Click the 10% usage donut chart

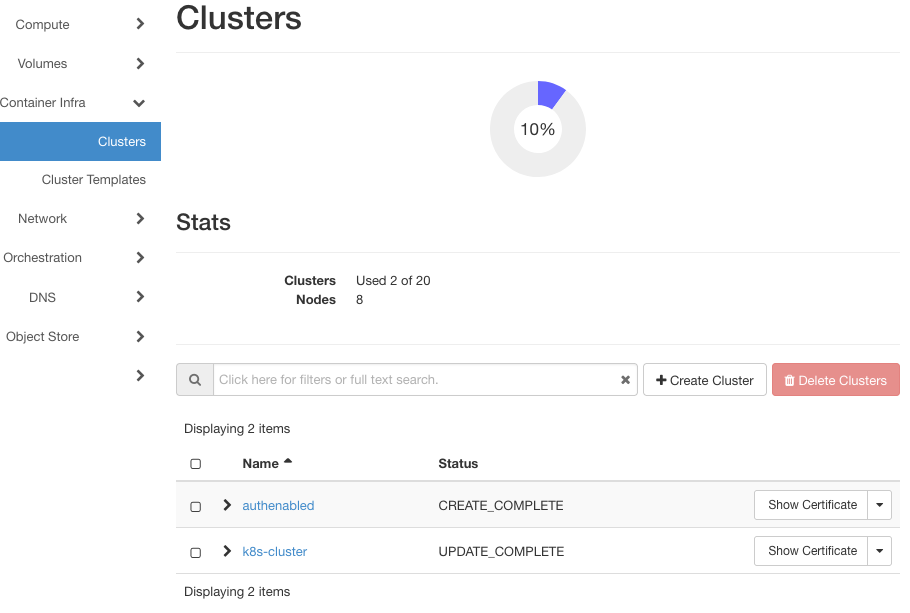coord(538,128)
